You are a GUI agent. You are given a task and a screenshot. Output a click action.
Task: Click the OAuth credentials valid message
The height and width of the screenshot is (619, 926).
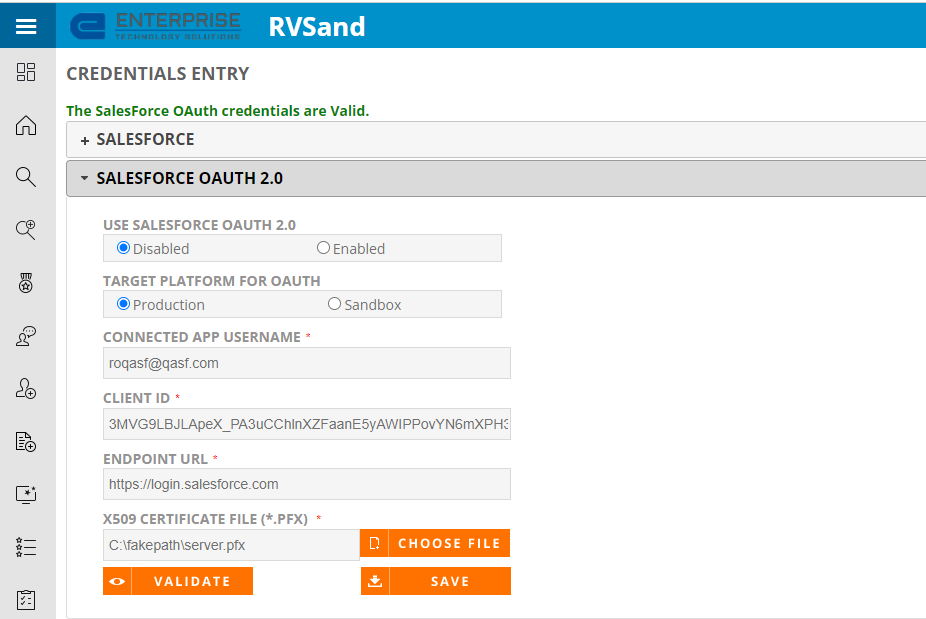pyautogui.click(x=217, y=111)
